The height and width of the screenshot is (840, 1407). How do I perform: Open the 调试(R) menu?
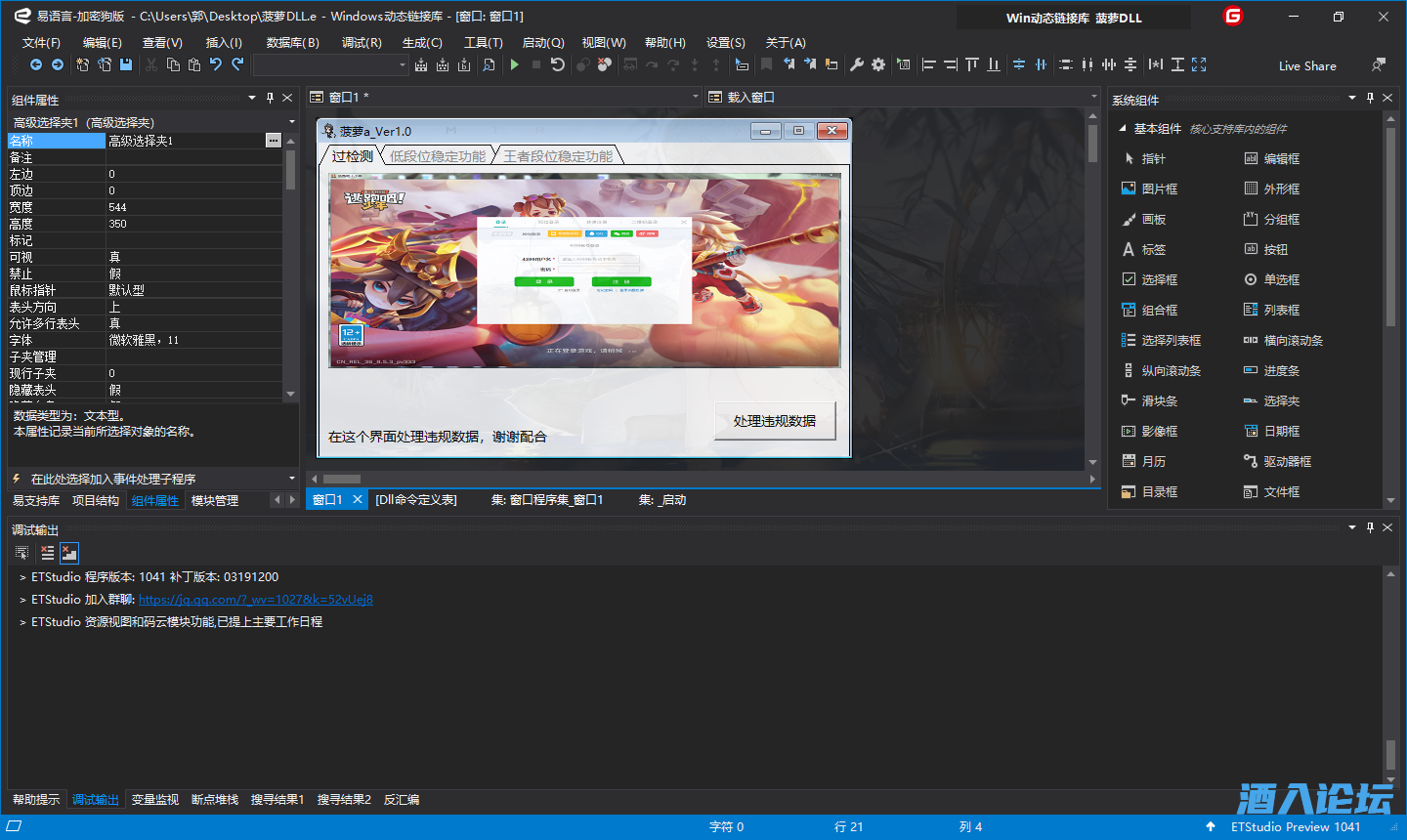click(x=362, y=42)
